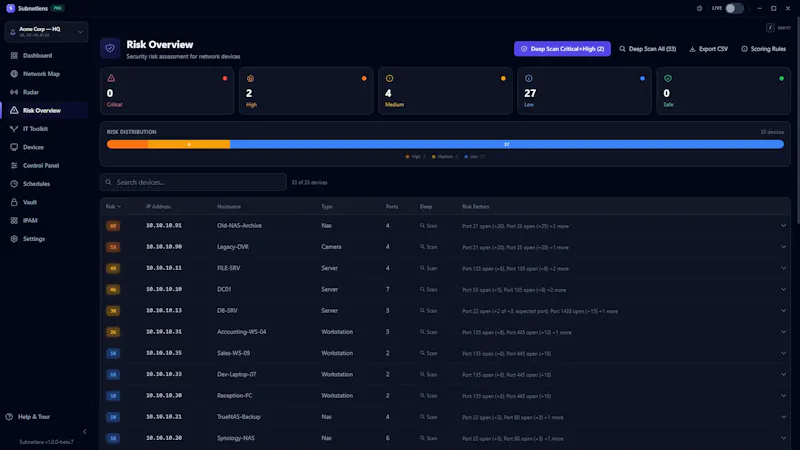The width and height of the screenshot is (800, 450).
Task: Toggle the LIVE switch
Action: 734,8
